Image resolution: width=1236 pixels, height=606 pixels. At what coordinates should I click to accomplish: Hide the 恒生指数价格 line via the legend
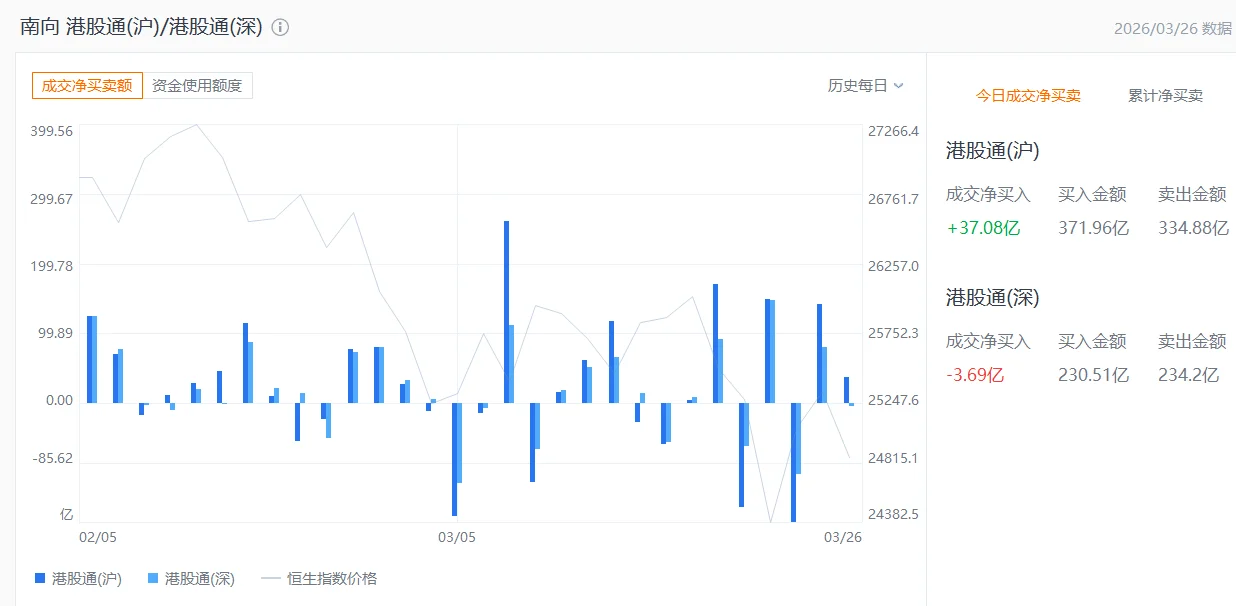pyautogui.click(x=319, y=578)
